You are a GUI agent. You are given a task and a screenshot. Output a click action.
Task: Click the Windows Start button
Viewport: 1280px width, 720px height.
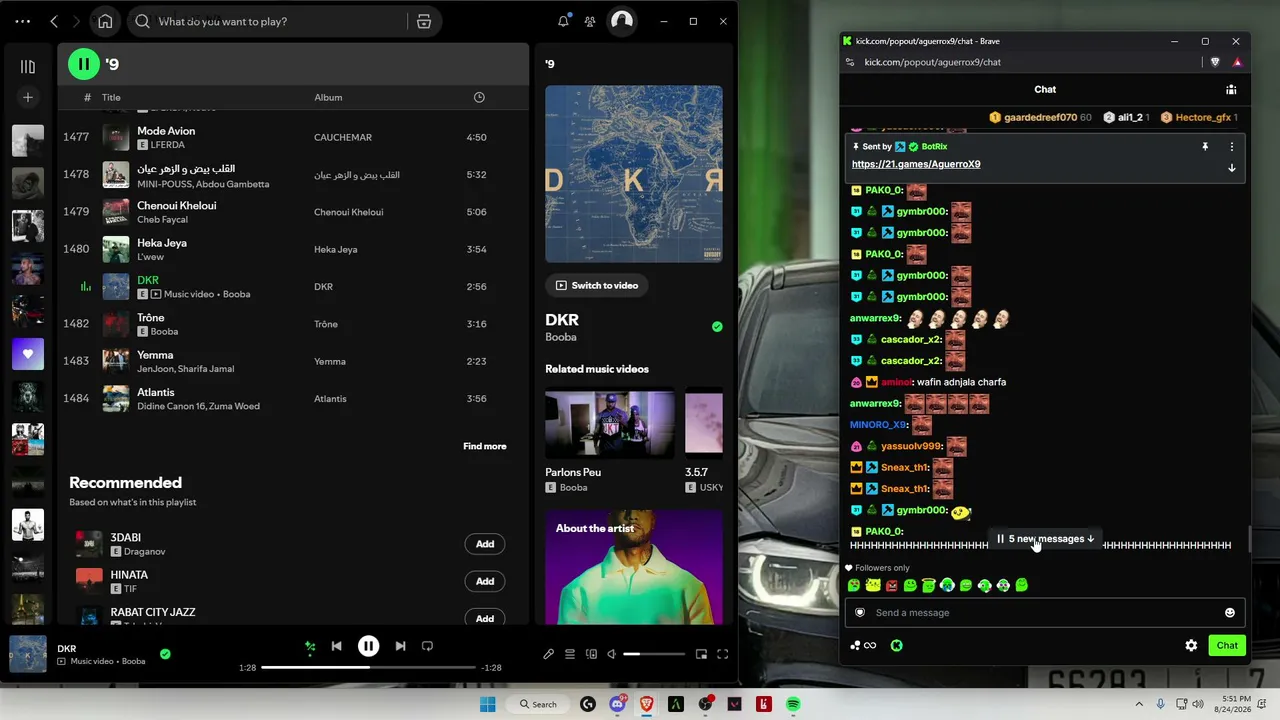[x=488, y=704]
